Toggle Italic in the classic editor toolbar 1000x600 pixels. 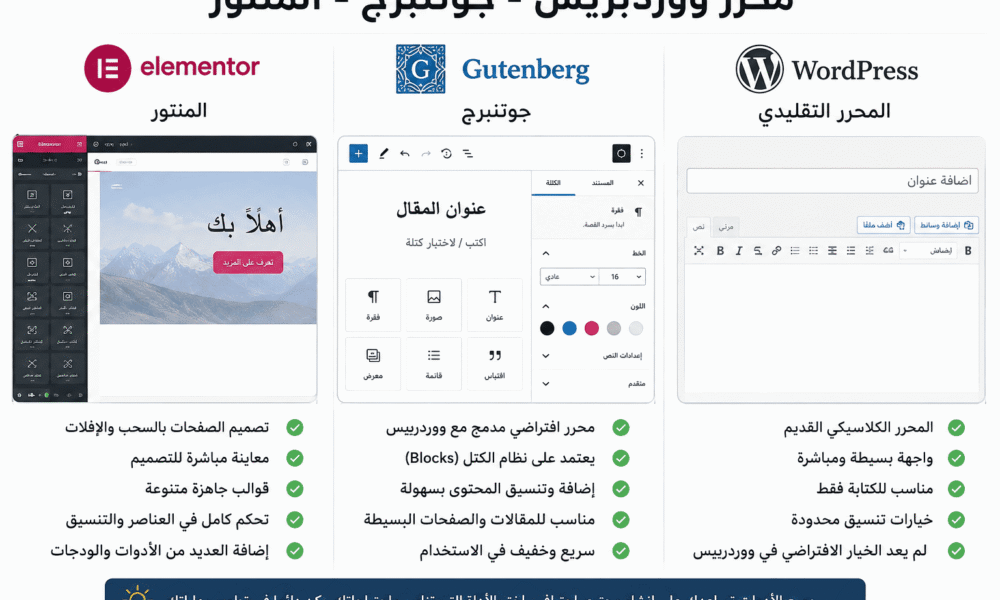pos(739,251)
